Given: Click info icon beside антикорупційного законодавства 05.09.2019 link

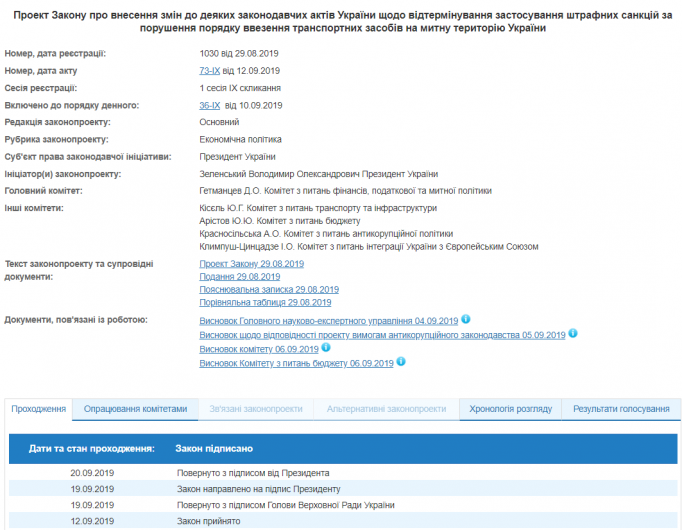Looking at the screenshot, I should pos(574,334).
